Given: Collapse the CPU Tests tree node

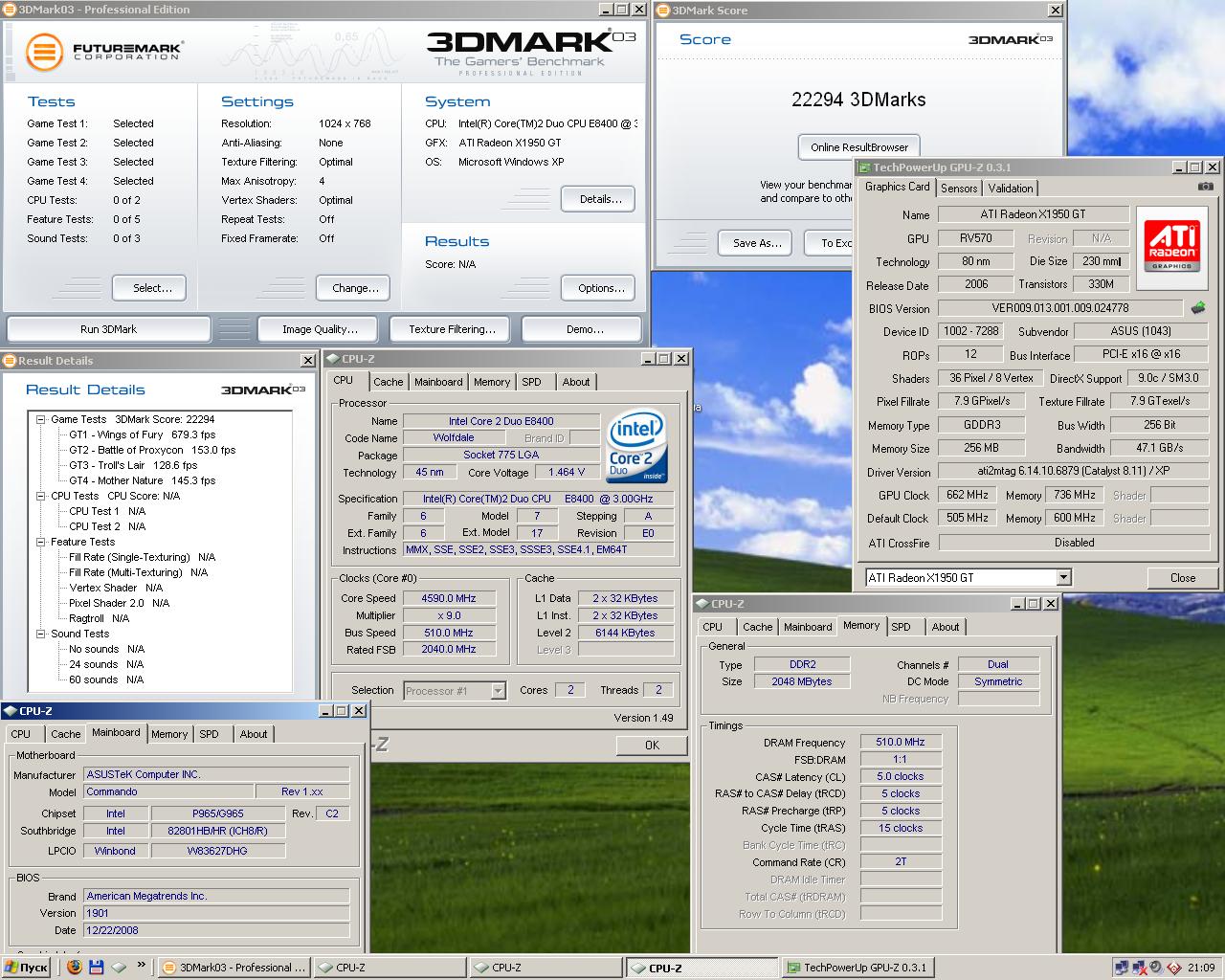Looking at the screenshot, I should [x=41, y=496].
